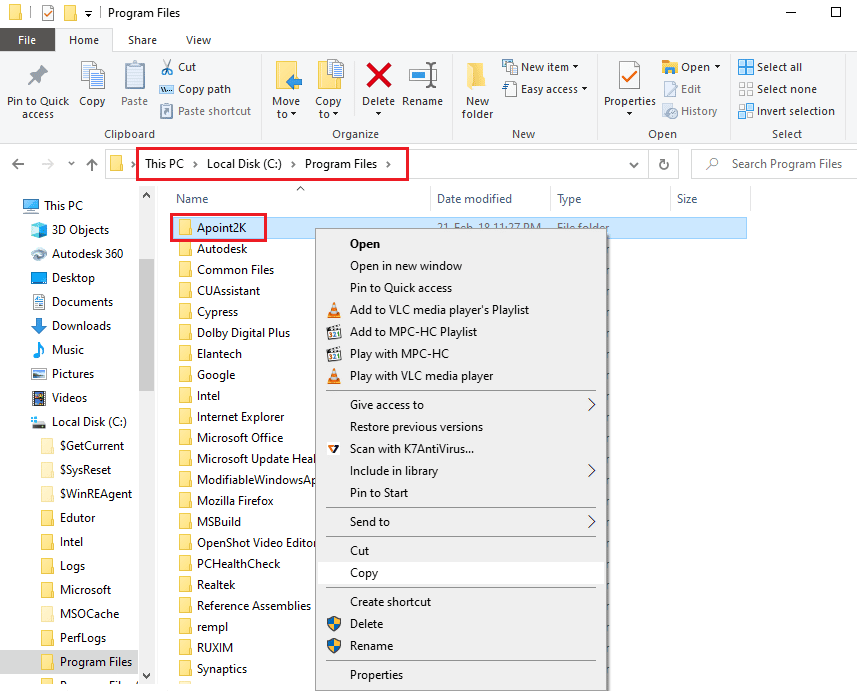Click Local Disk (C:) in the address path
Viewport: 857px width, 691px height.
[x=244, y=164]
